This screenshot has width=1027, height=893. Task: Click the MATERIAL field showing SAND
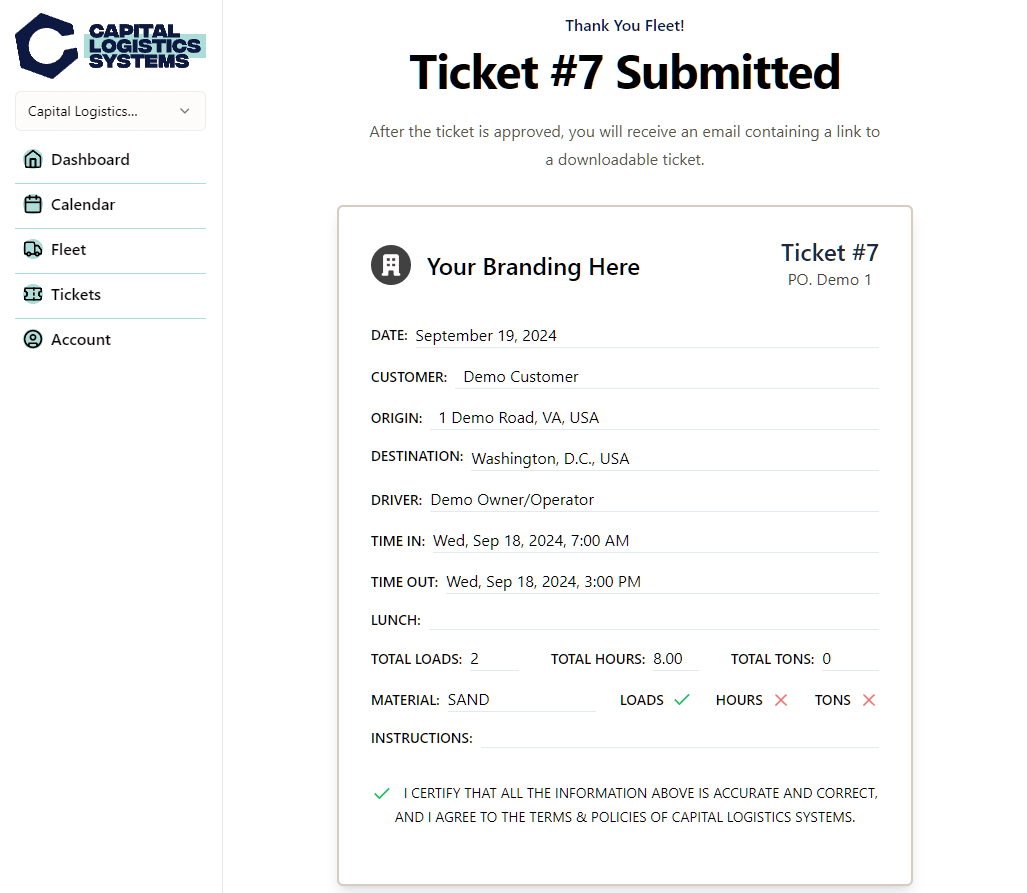521,700
